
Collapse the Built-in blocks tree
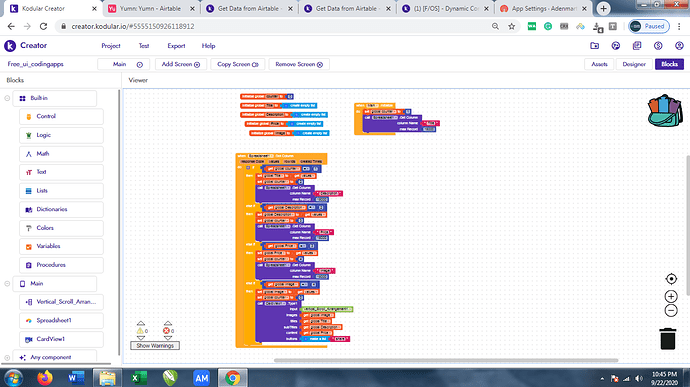[7, 98]
